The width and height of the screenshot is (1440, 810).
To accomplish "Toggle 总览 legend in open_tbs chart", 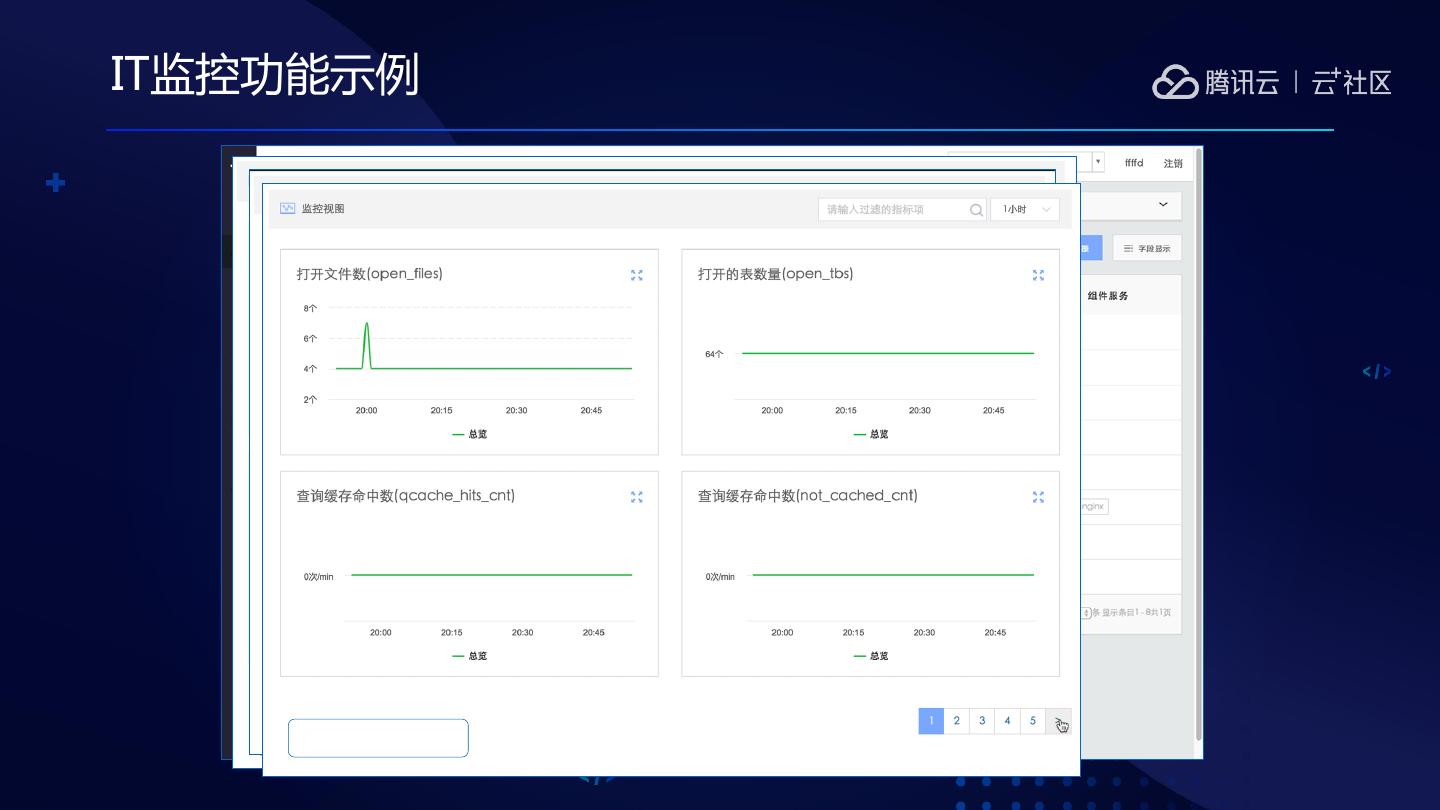I will (x=871, y=434).
